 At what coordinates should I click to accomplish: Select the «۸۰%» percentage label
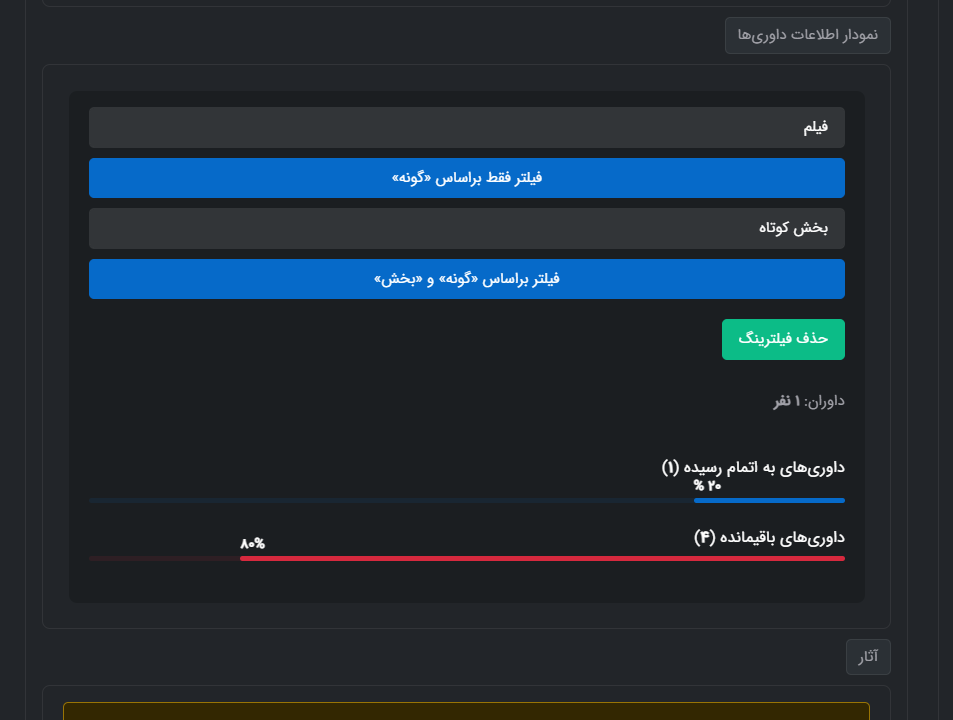252,544
